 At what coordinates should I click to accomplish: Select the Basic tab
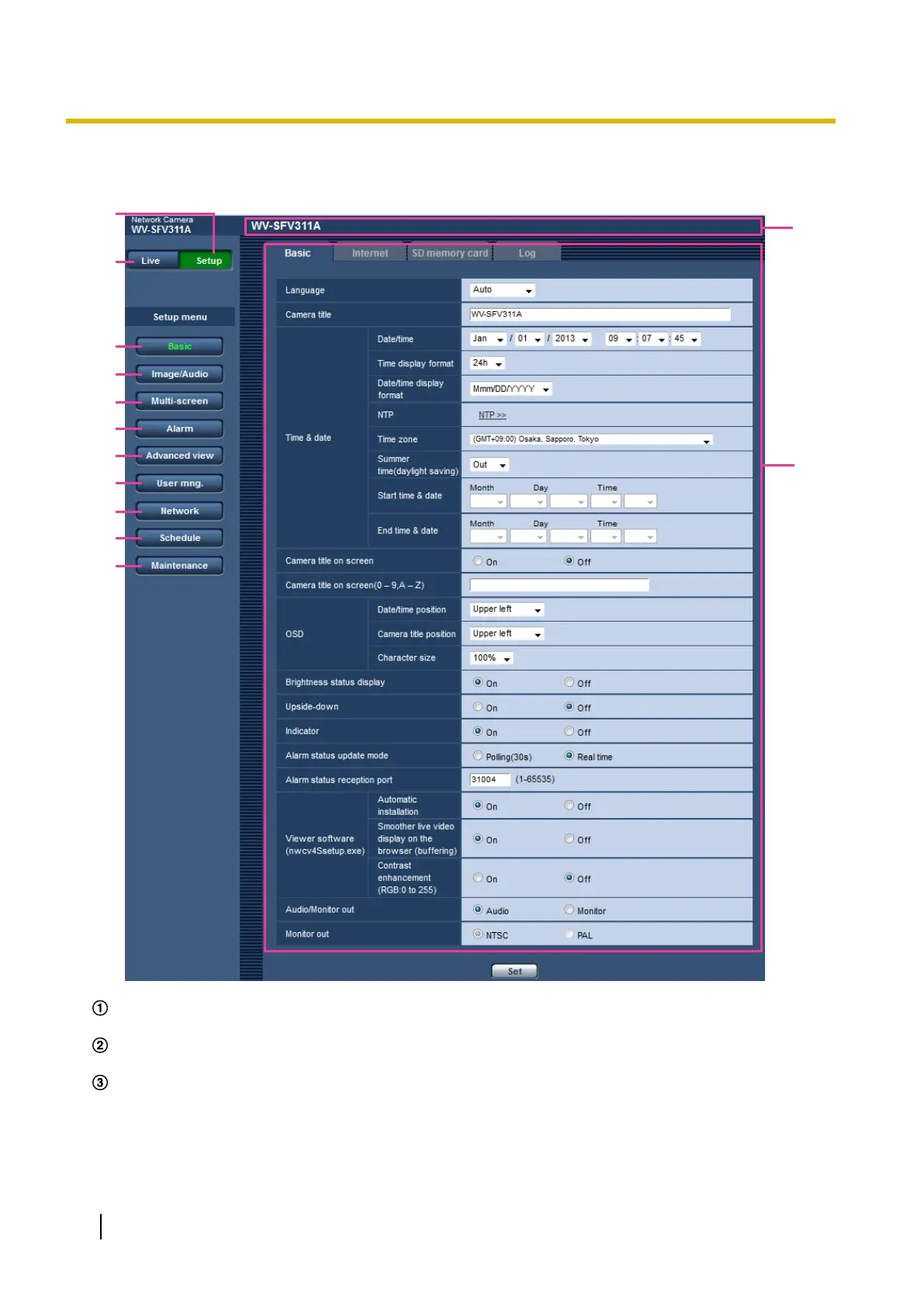click(x=298, y=253)
